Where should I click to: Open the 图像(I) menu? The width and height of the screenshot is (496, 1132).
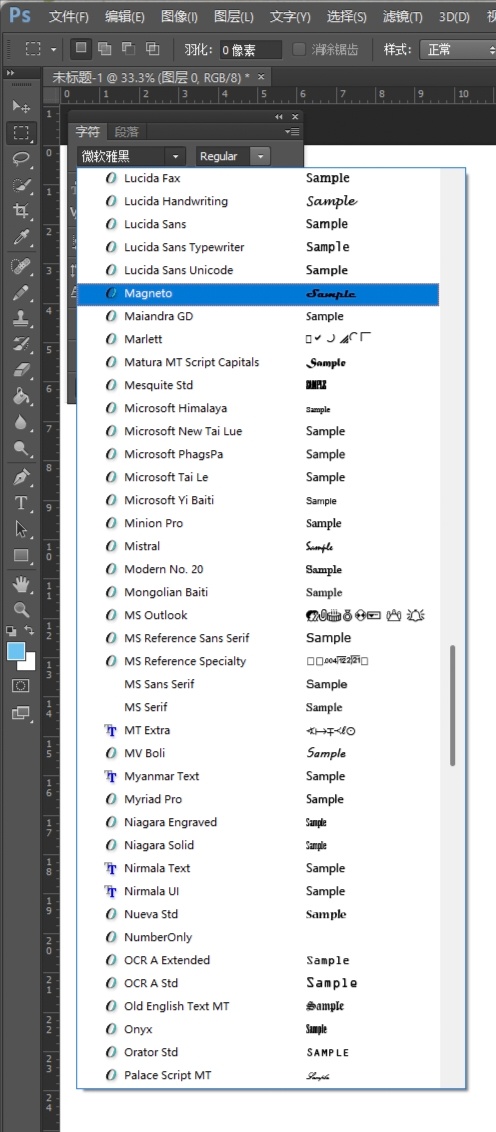point(179,17)
